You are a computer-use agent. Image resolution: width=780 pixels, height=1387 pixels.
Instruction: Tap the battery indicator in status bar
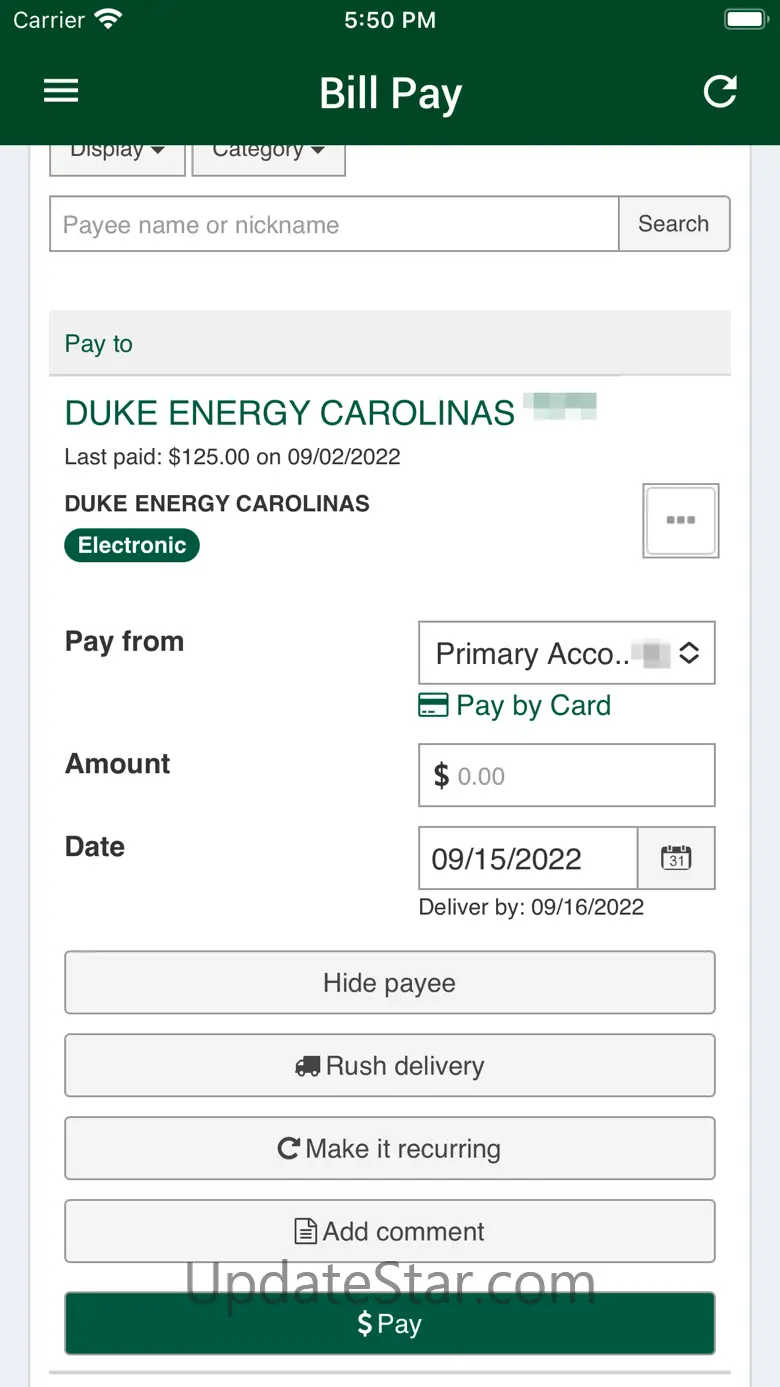745,19
